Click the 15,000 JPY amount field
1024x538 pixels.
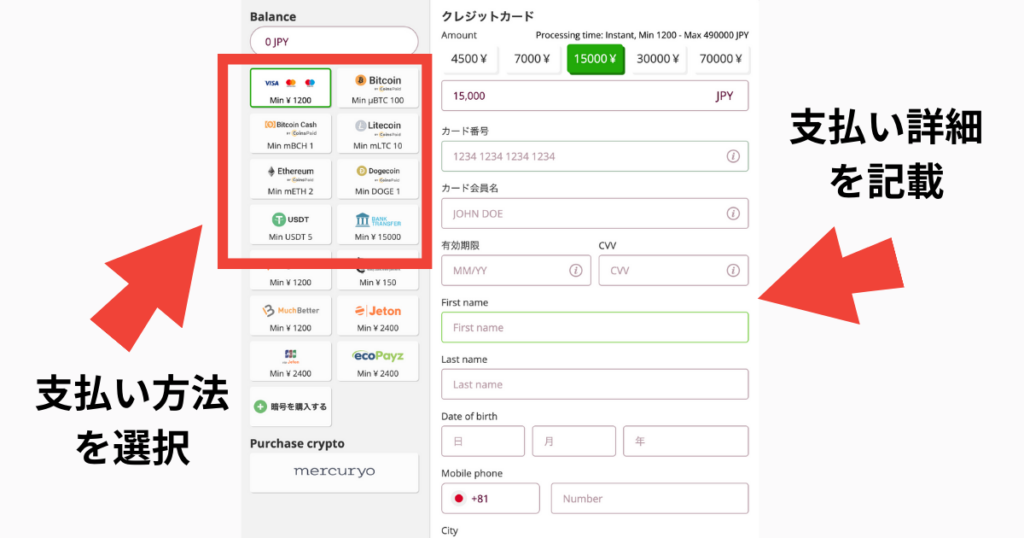coord(595,96)
